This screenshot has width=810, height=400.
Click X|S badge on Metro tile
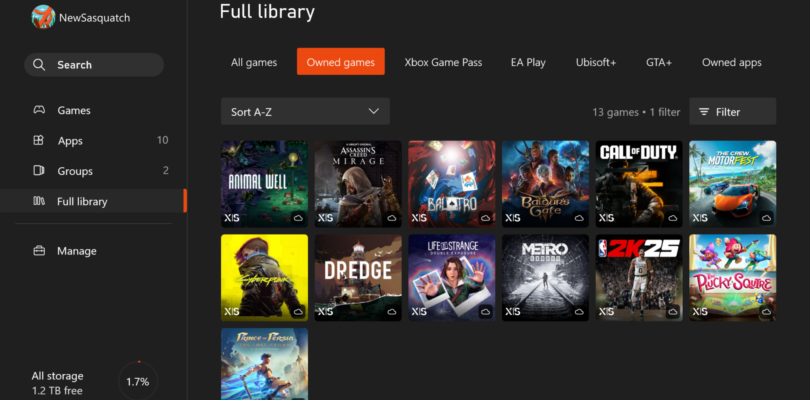[x=512, y=312]
